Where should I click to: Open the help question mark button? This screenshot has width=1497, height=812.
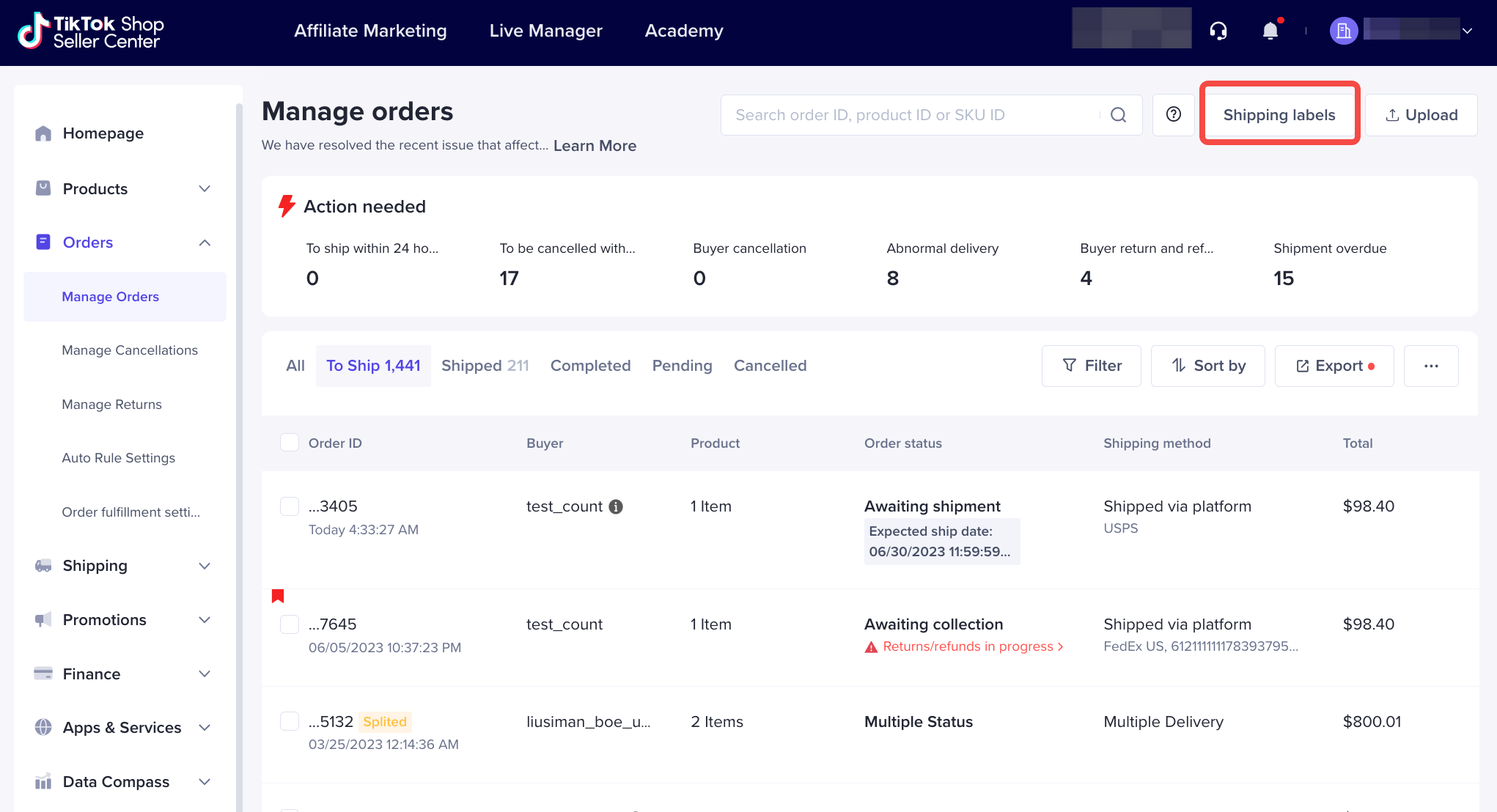[x=1174, y=114]
